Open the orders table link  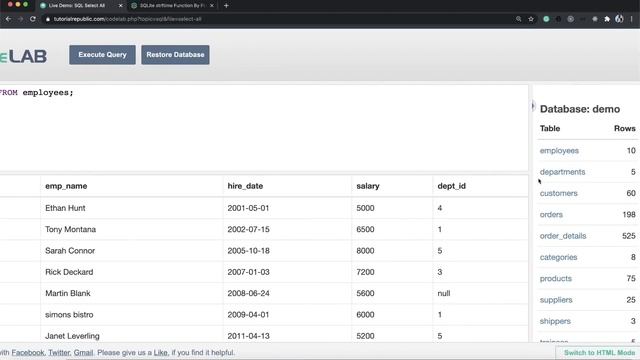(551, 214)
